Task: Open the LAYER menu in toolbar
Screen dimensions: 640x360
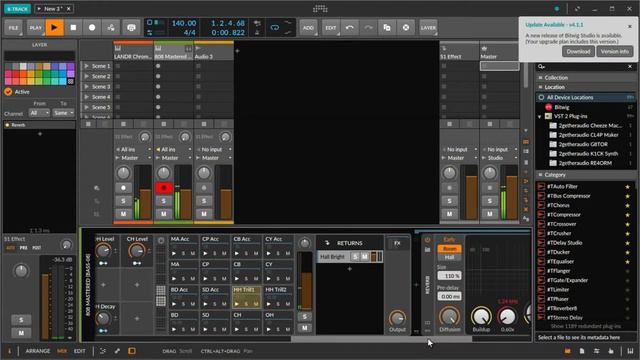Action: click(x=428, y=27)
